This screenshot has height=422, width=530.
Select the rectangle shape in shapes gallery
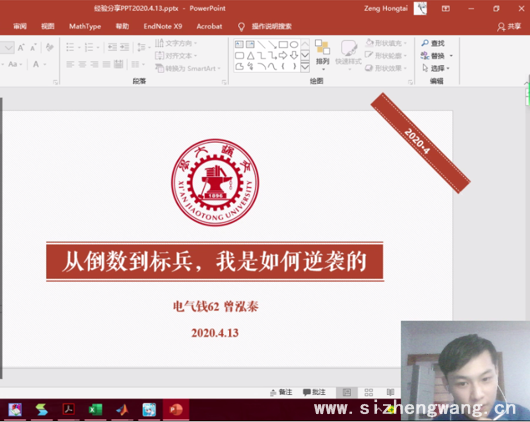tap(283, 44)
